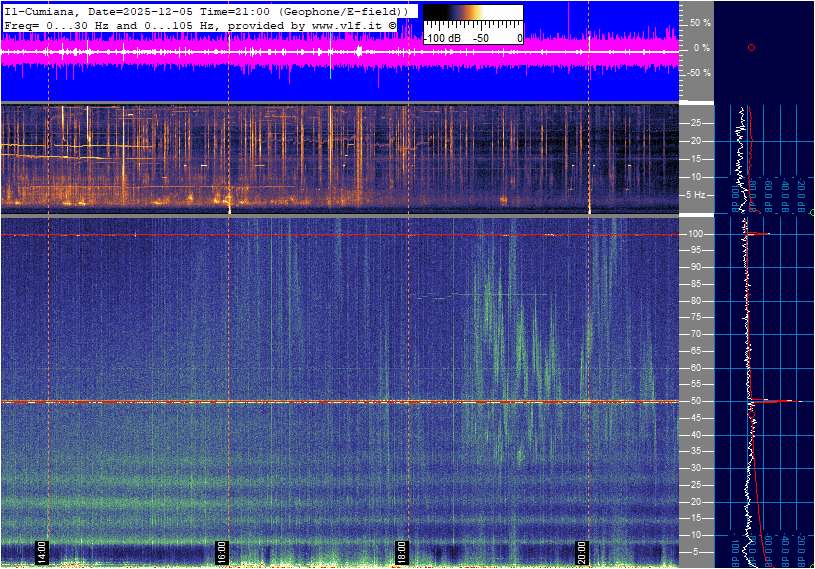Click the 50 % amplitude scale label

point(700,22)
